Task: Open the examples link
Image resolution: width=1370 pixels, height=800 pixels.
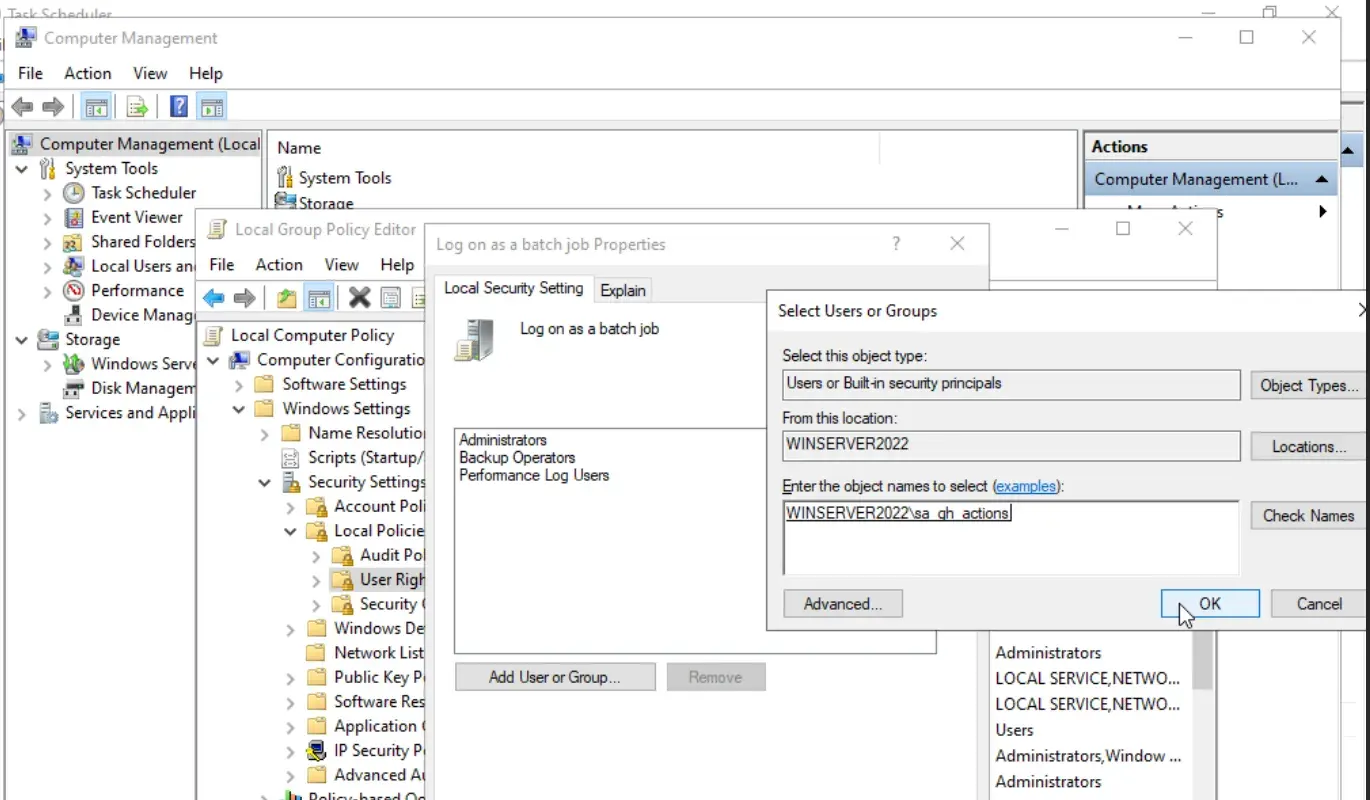Action: pyautogui.click(x=1026, y=486)
